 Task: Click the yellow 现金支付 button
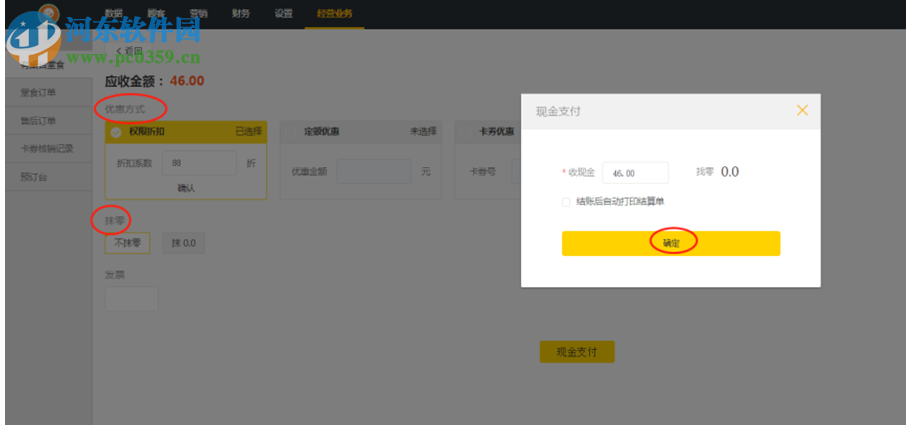pos(577,352)
